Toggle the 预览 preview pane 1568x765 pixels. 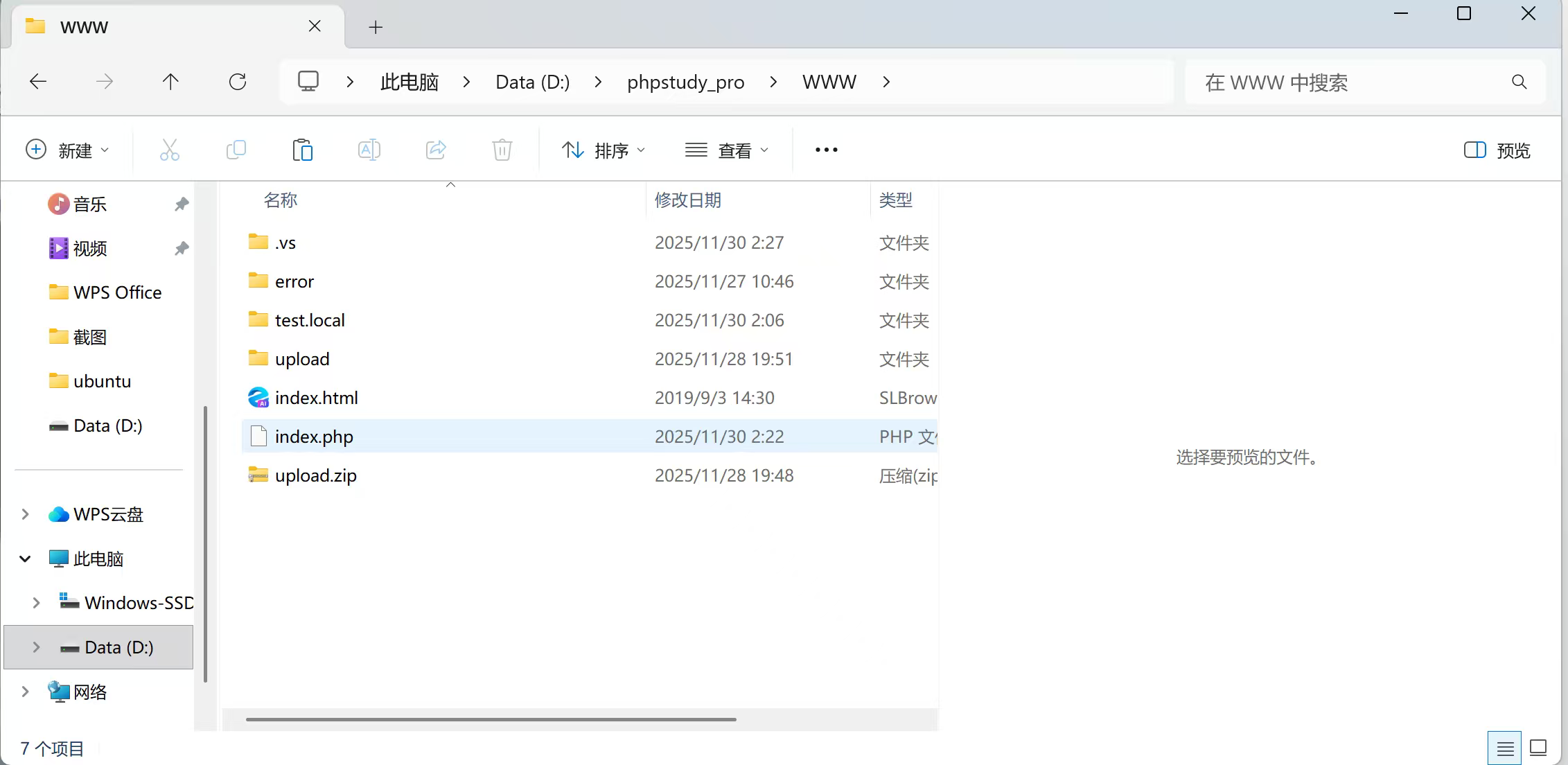click(1497, 150)
